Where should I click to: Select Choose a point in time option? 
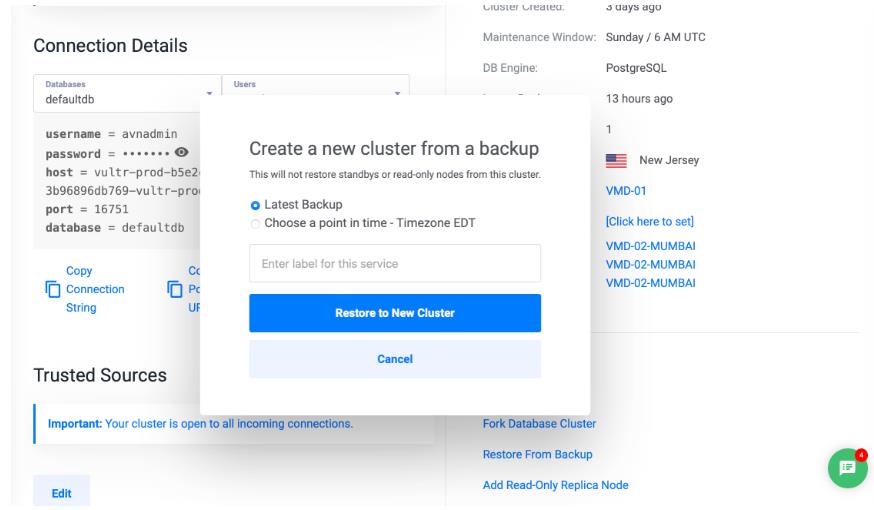[255, 222]
